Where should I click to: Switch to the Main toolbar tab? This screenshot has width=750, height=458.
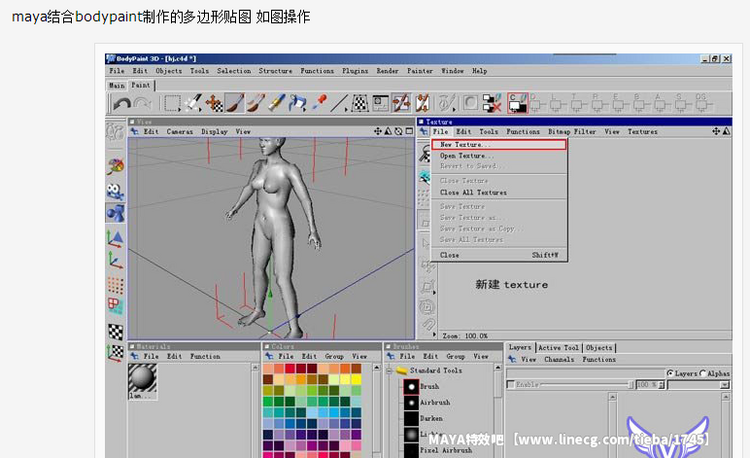point(116,86)
